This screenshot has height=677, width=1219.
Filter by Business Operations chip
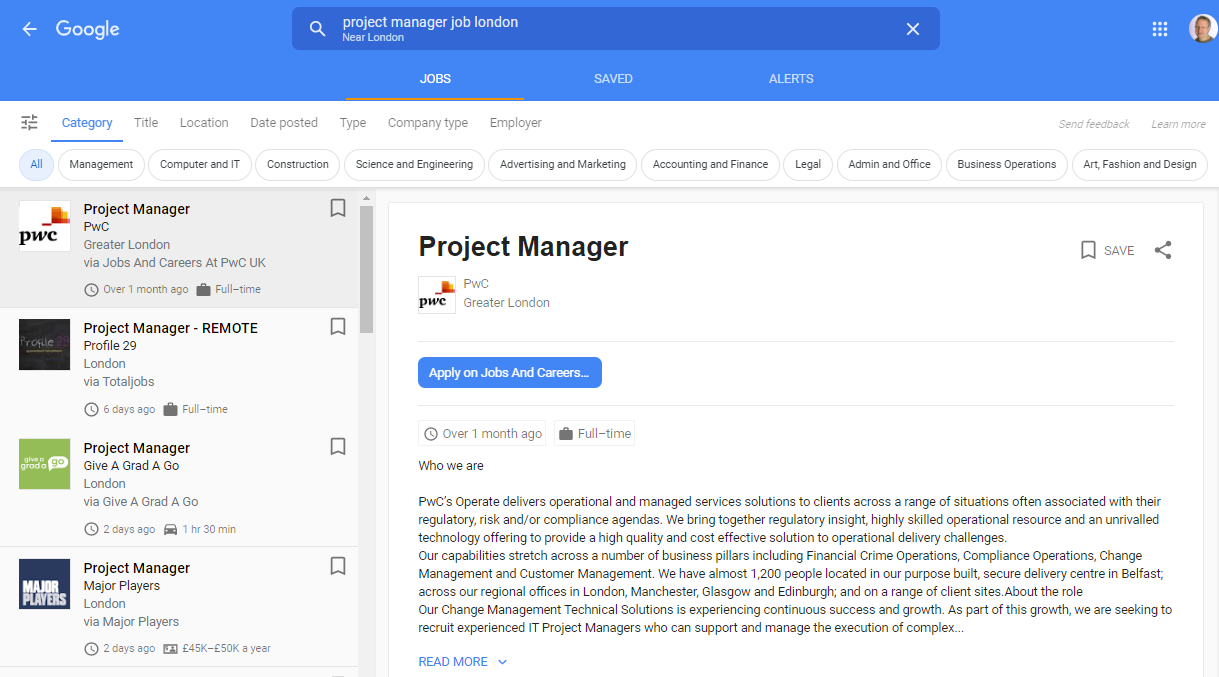click(1006, 165)
